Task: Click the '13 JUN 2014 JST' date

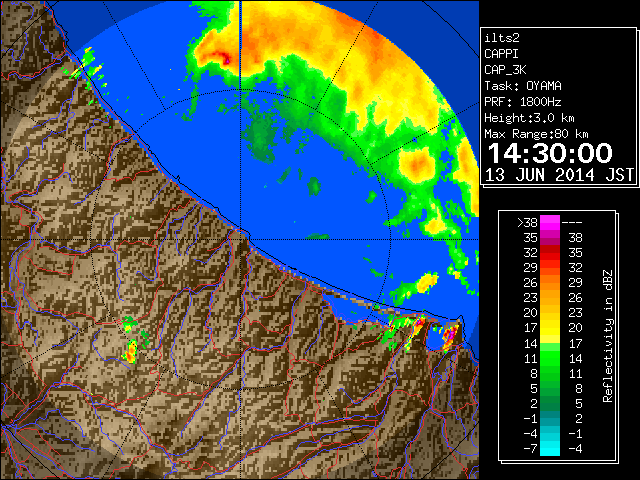Action: pyautogui.click(x=559, y=175)
